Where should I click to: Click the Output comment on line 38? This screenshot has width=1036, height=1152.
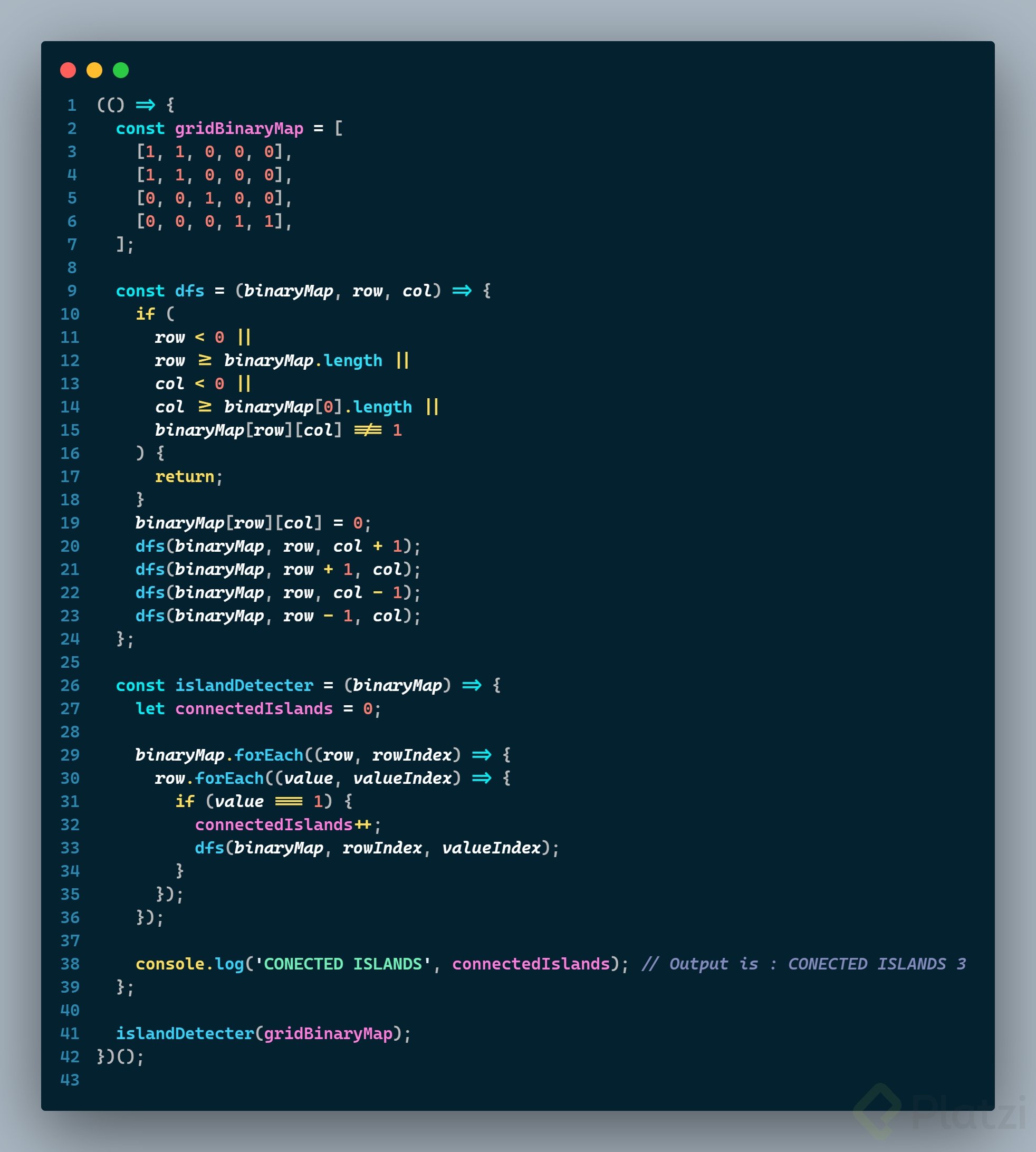[x=803, y=964]
